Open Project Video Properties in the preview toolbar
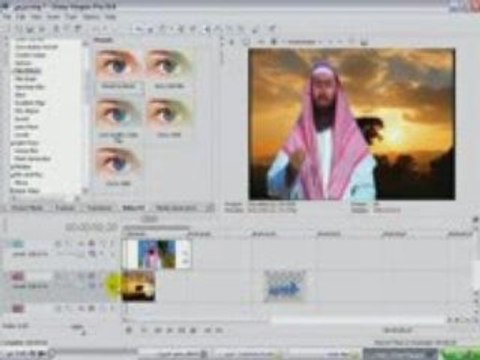This screenshot has width=480, height=360. click(232, 42)
